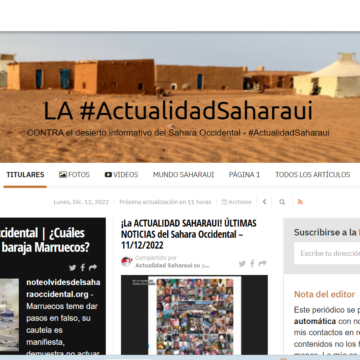Open the Marruecos article side image
The width and height of the screenshot is (360, 360).
click(9, 315)
